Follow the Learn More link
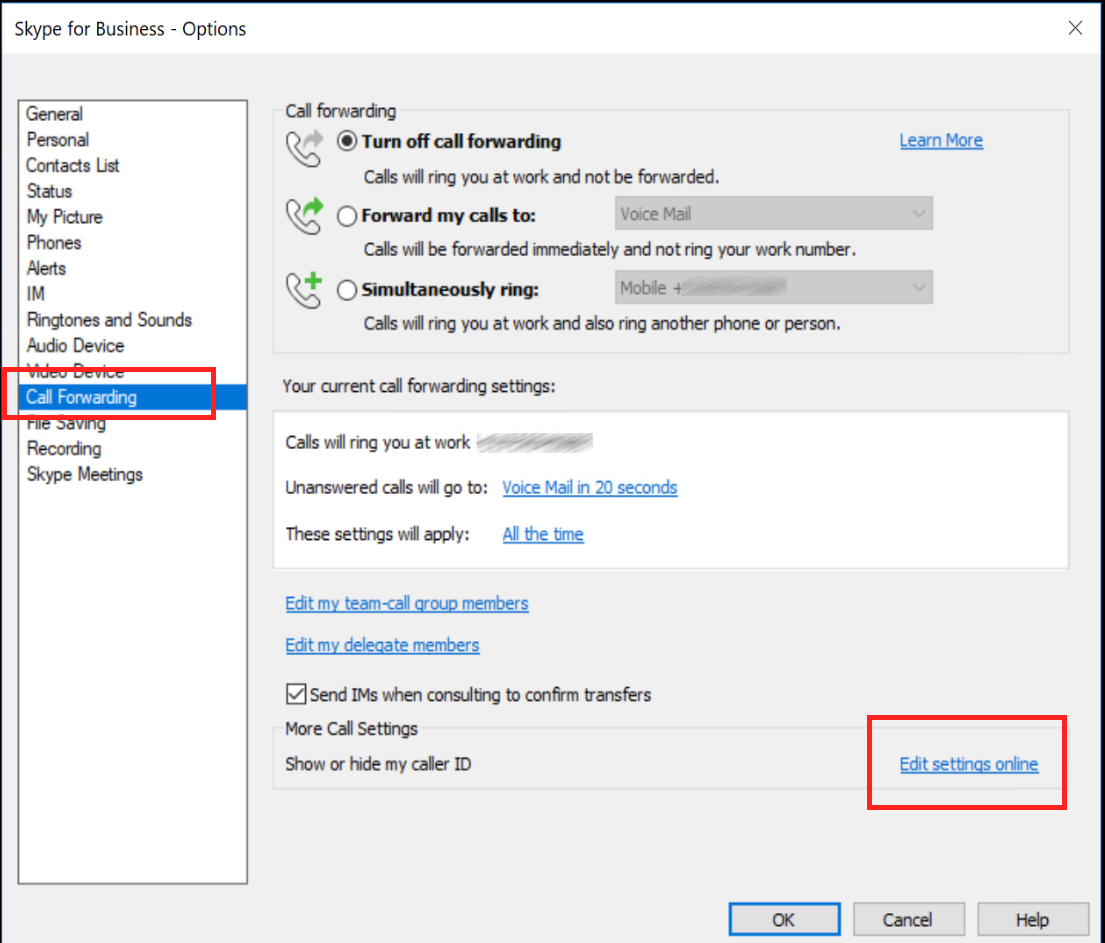The image size is (1105, 943). coord(941,140)
